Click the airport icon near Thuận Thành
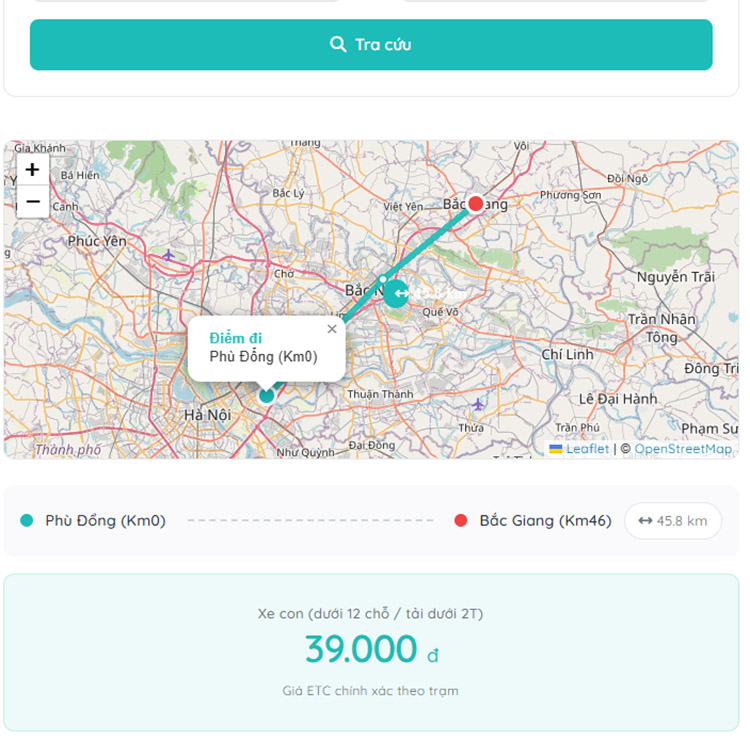 tap(478, 404)
